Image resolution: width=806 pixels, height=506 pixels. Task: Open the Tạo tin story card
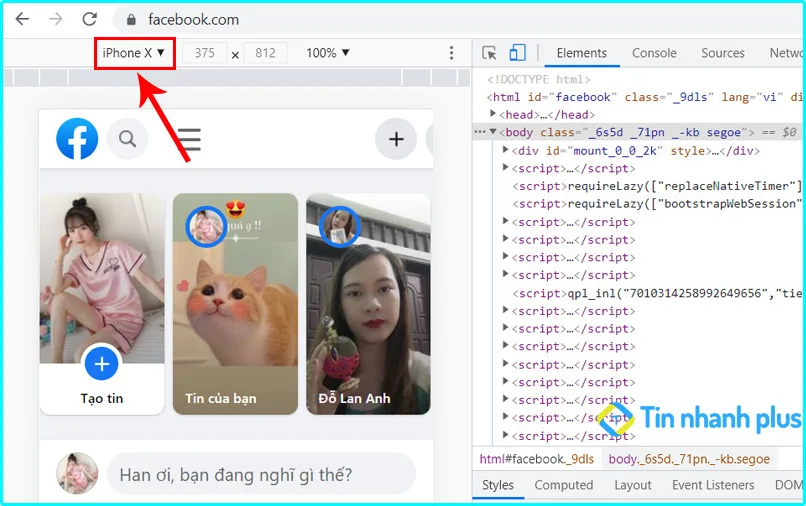pos(102,304)
